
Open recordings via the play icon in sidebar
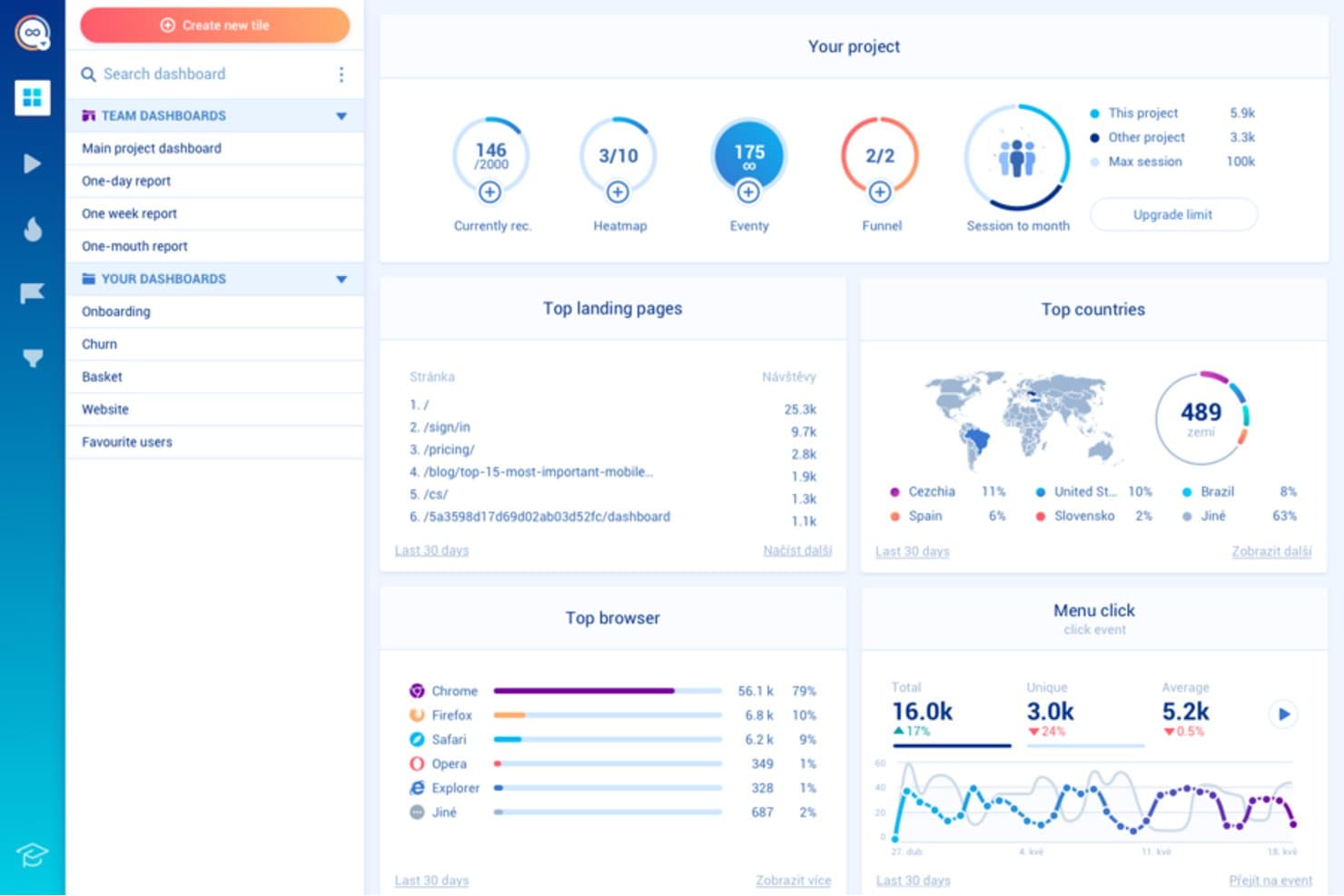[x=32, y=163]
